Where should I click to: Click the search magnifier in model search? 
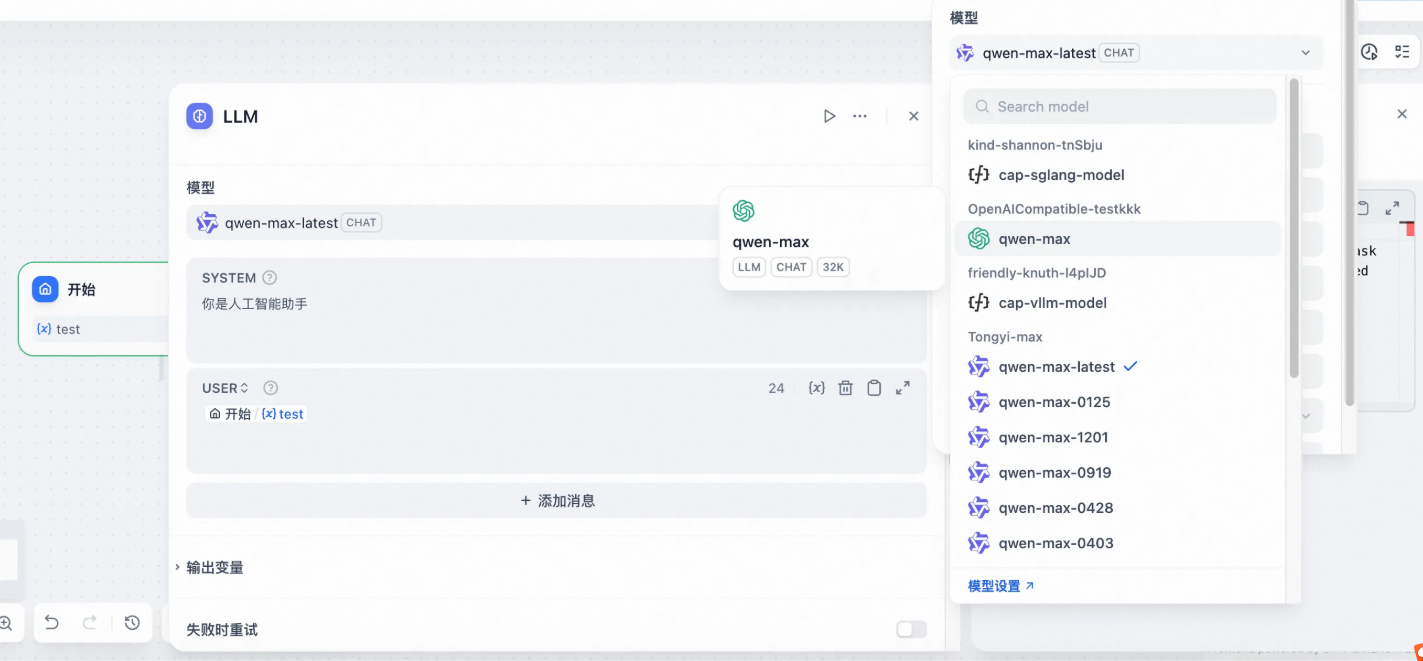click(982, 106)
